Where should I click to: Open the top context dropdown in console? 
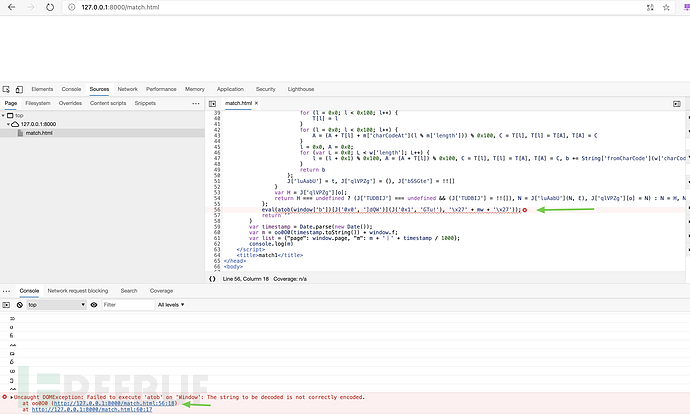[x=55, y=304]
